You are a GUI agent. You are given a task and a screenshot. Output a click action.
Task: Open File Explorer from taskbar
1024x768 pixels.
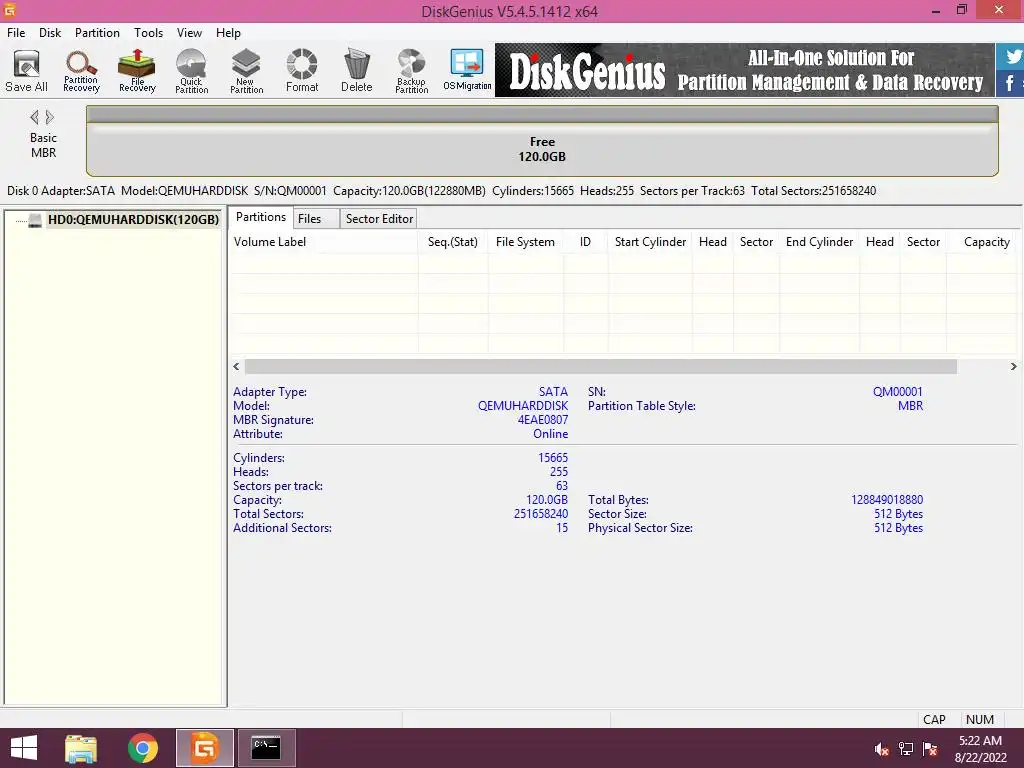tap(81, 748)
